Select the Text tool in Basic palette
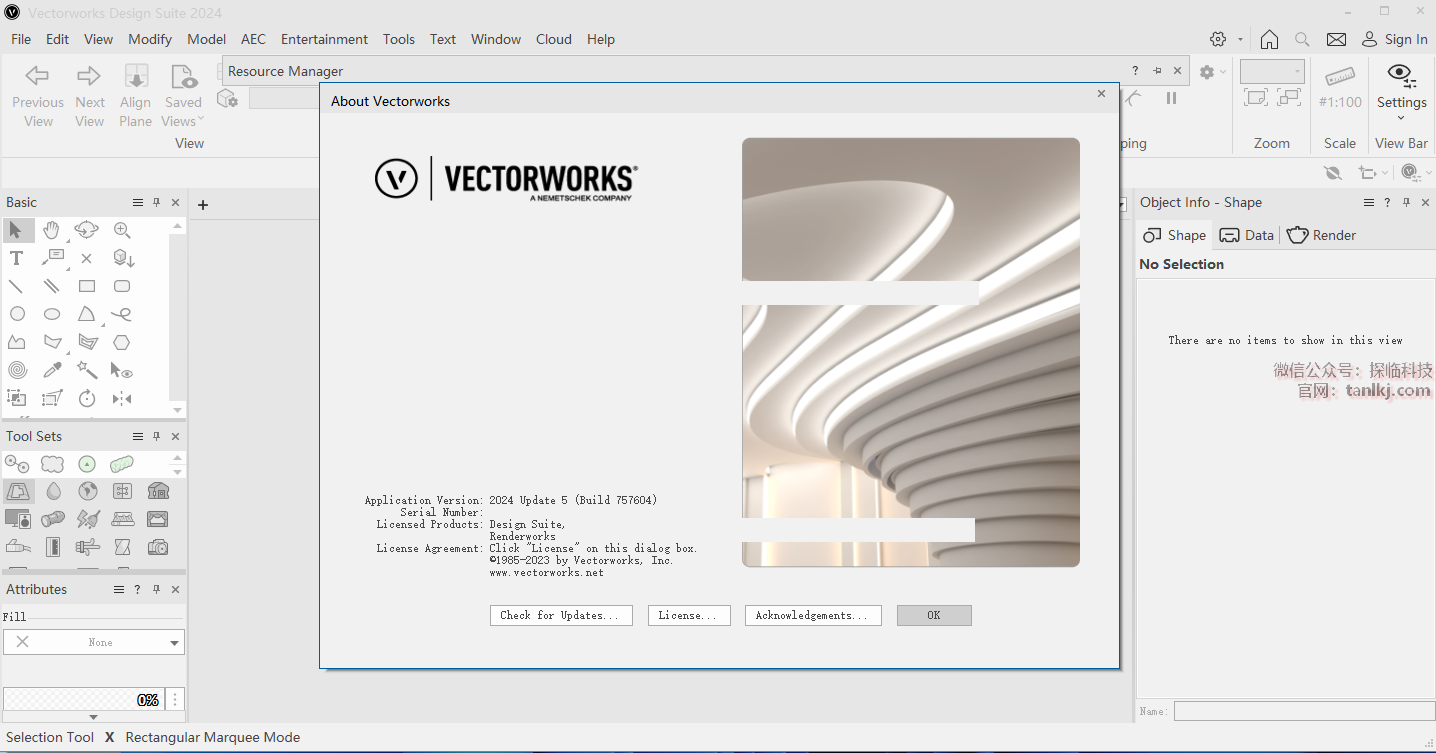1436x753 pixels. point(16,258)
